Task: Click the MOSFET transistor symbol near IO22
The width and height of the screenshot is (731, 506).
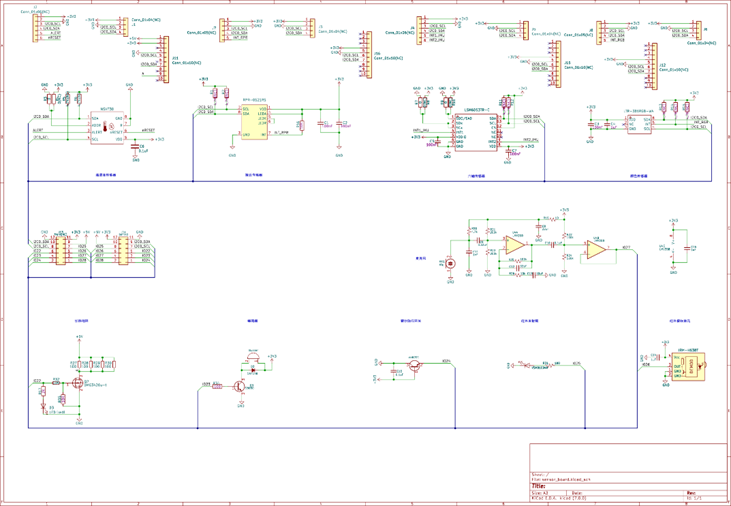Action: (x=78, y=383)
